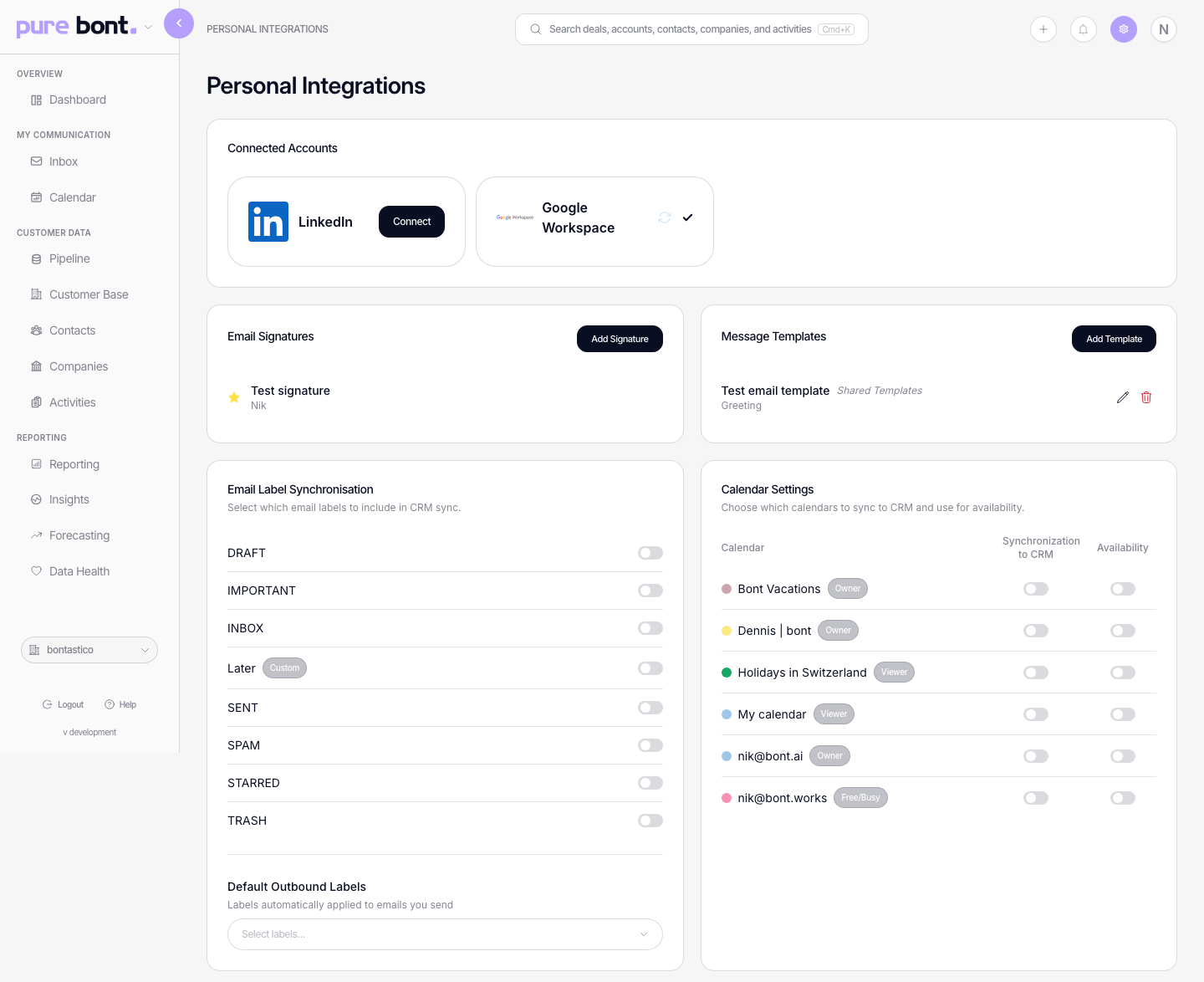Open Test email template entry
The image size is (1204, 982).
click(x=775, y=391)
